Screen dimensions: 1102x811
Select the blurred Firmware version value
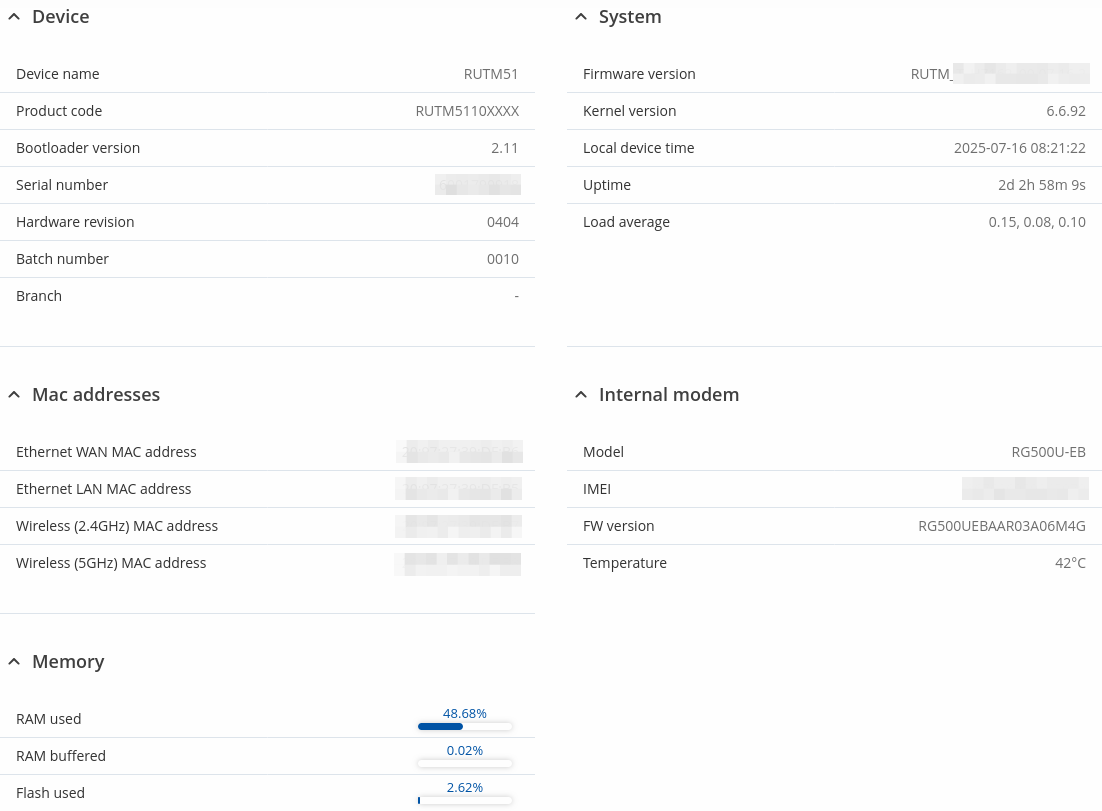pos(1000,74)
